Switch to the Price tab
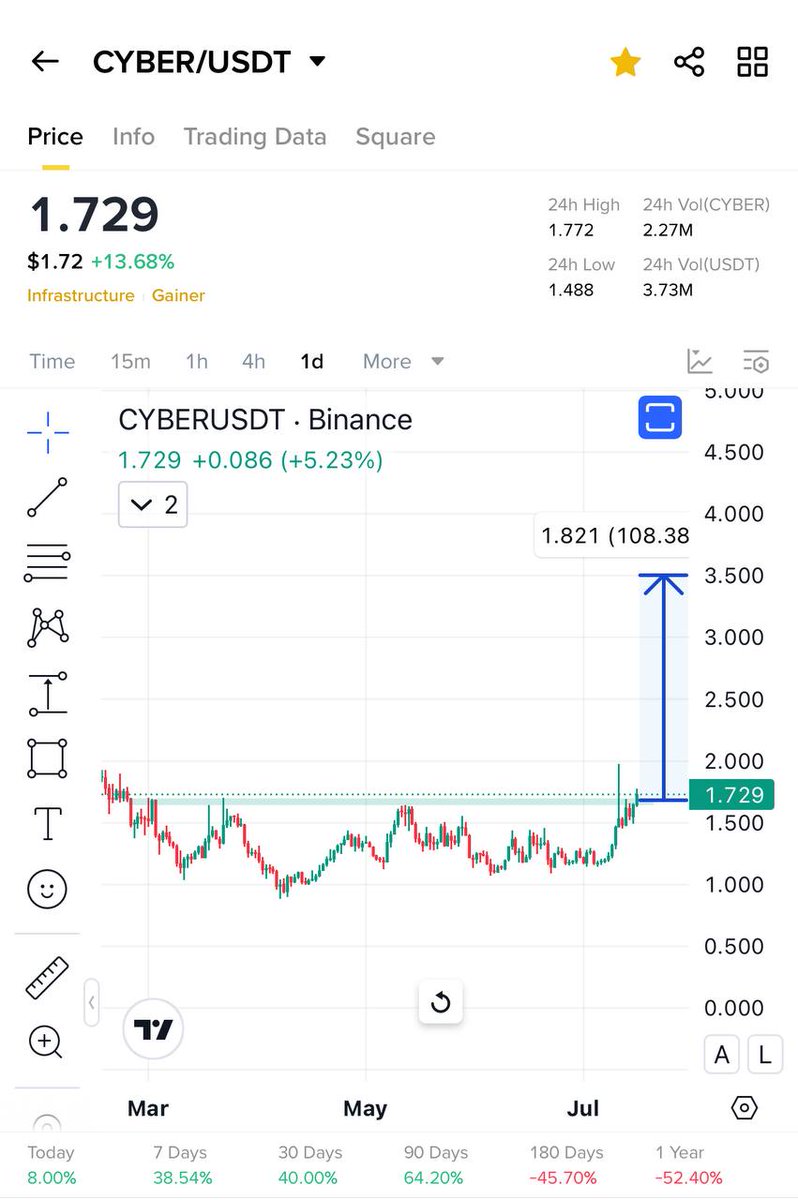The height and width of the screenshot is (1200, 798). 55,137
